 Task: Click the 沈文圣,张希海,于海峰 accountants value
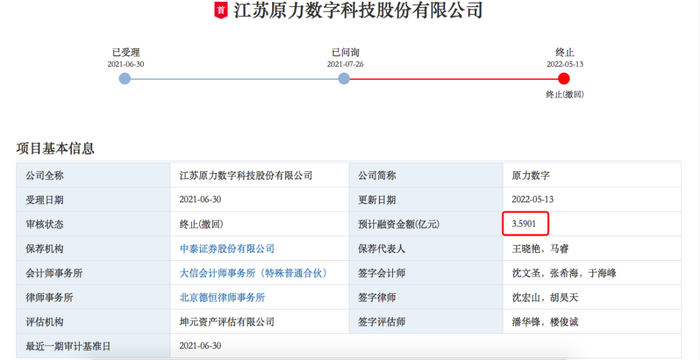(x=564, y=273)
